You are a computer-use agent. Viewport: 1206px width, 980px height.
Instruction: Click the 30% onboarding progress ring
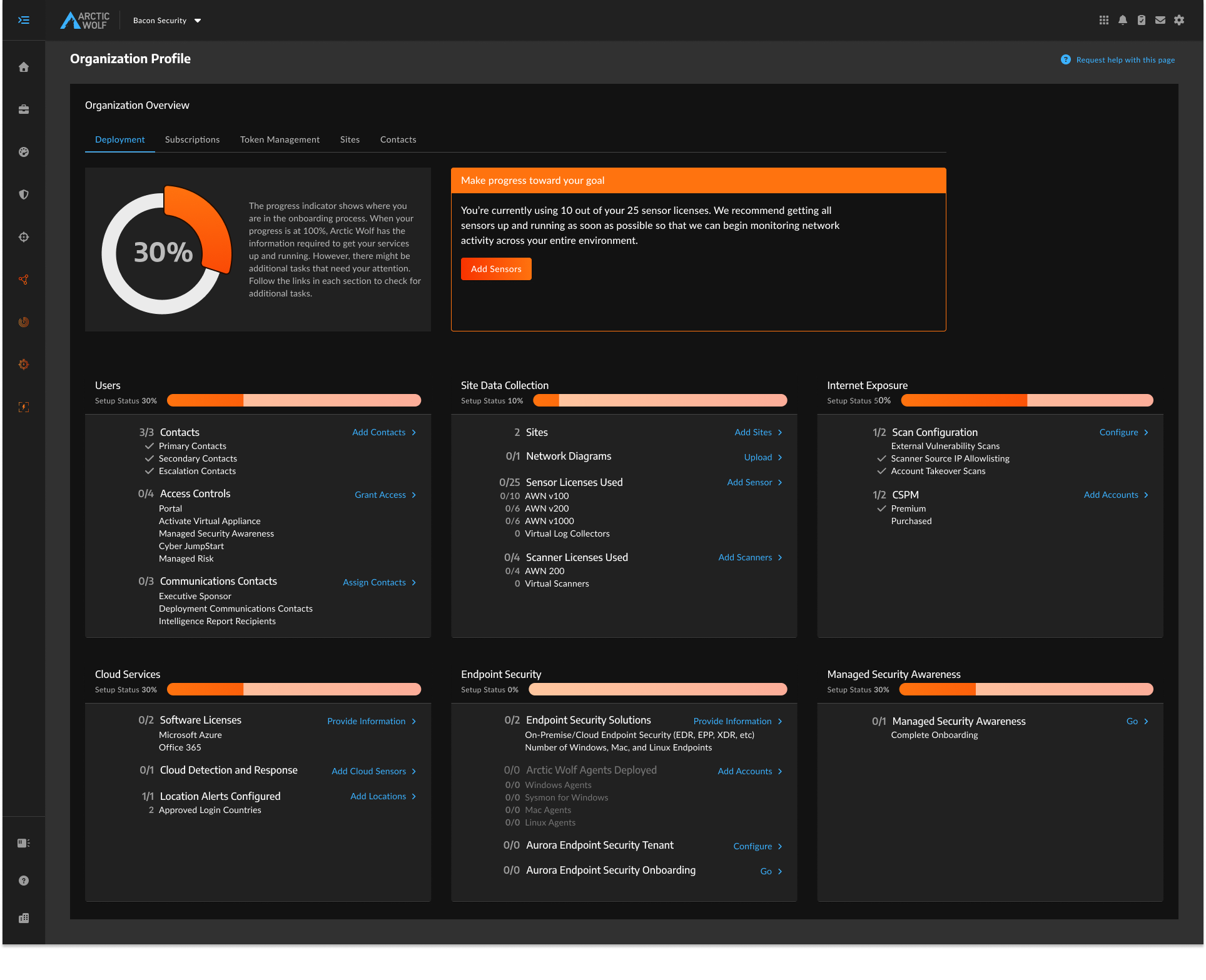point(166,250)
